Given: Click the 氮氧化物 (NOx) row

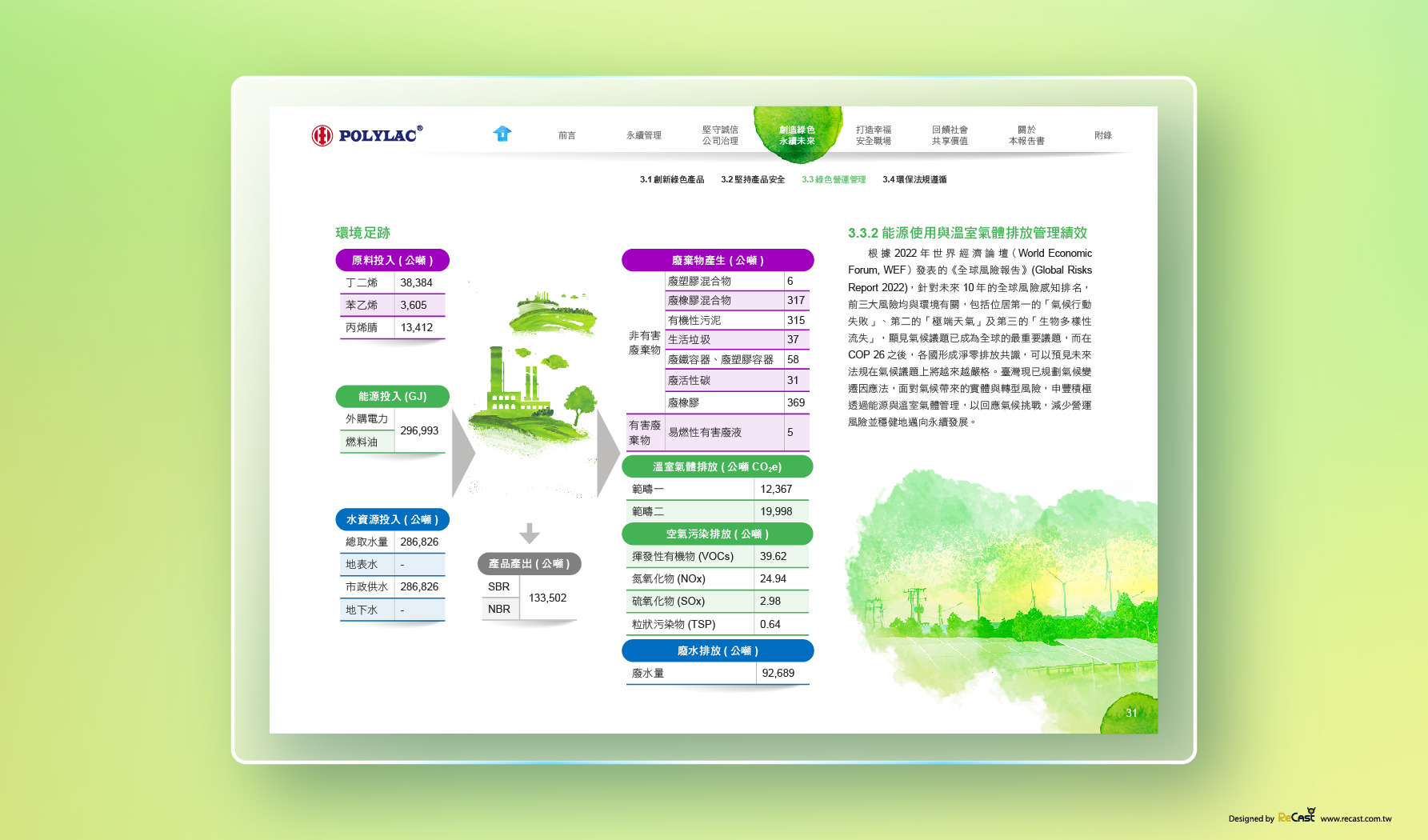Looking at the screenshot, I should tap(718, 578).
